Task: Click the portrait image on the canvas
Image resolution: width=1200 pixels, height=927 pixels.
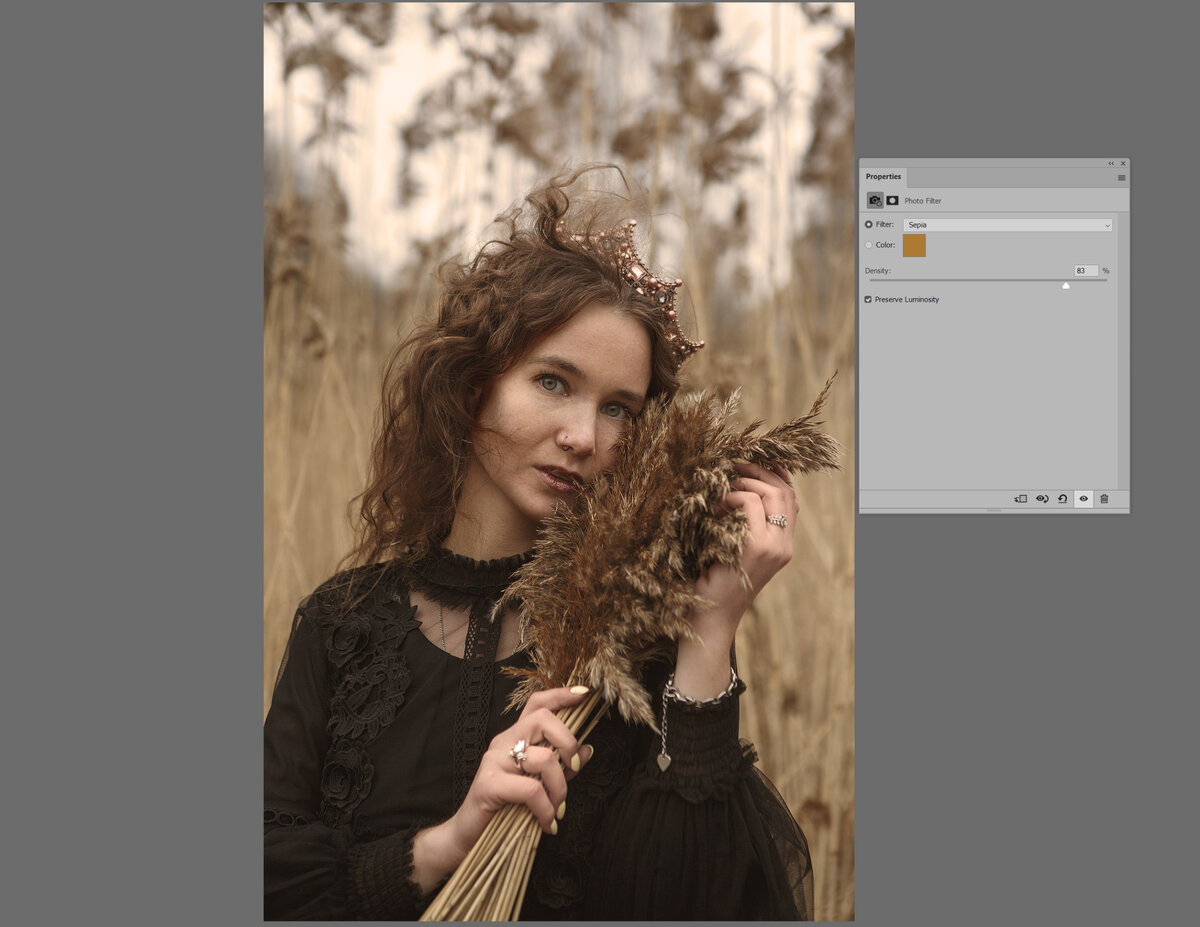Action: [559, 461]
